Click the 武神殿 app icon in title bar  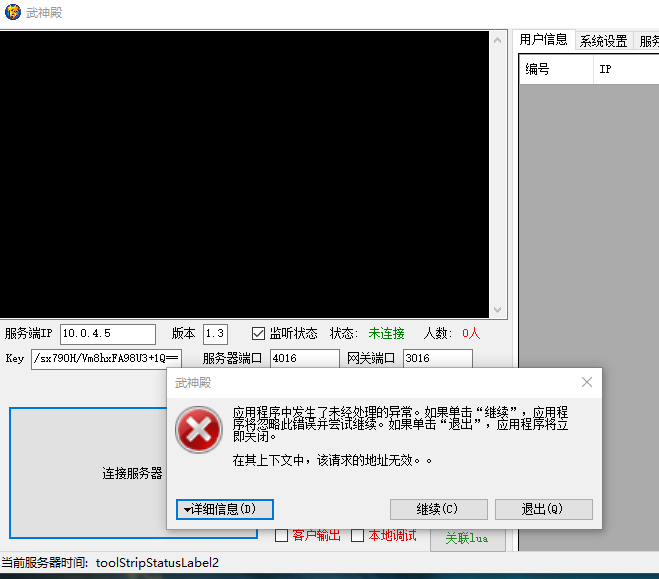tap(14, 12)
